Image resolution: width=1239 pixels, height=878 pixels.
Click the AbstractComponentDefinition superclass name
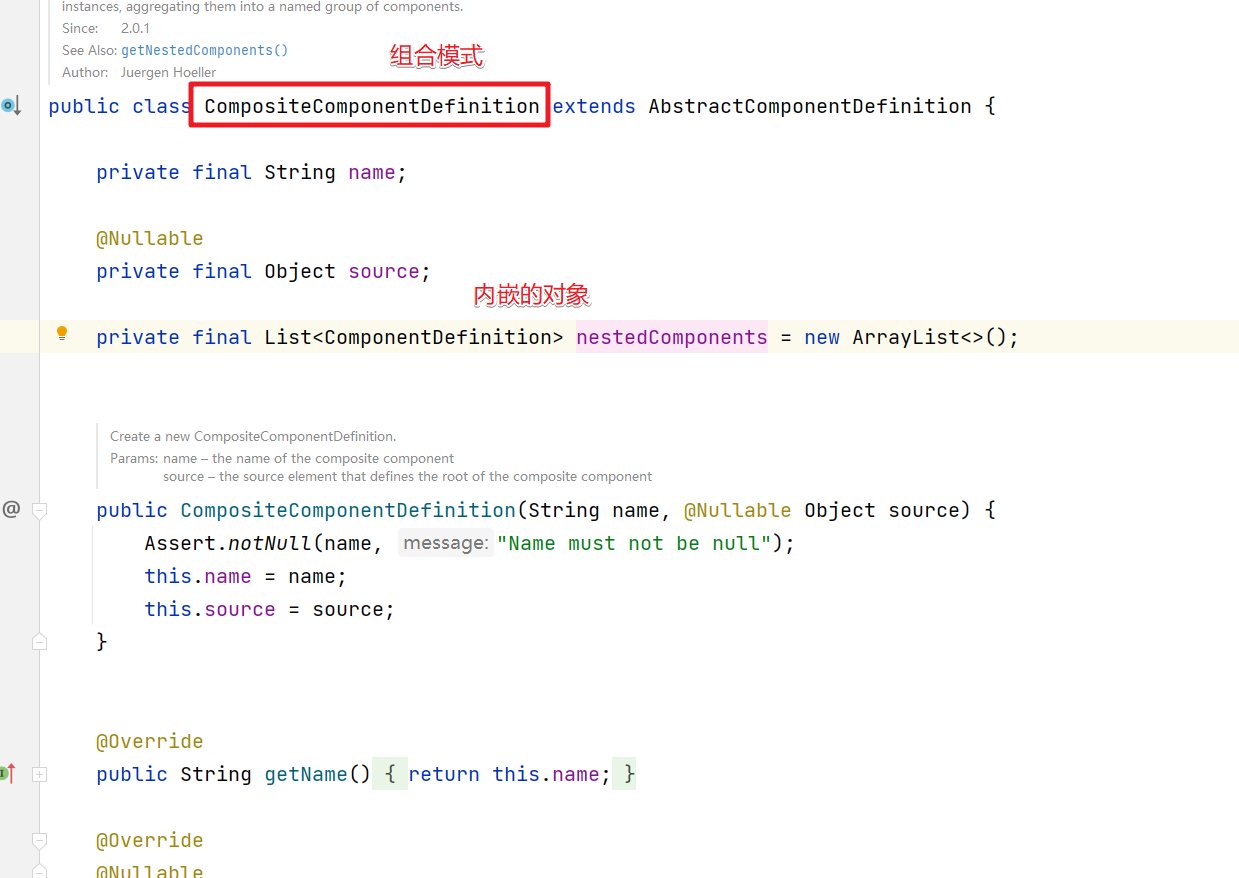810,106
